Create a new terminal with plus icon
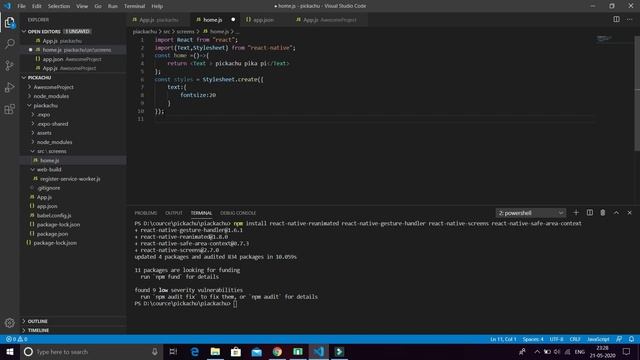The image size is (640, 360). [576, 213]
